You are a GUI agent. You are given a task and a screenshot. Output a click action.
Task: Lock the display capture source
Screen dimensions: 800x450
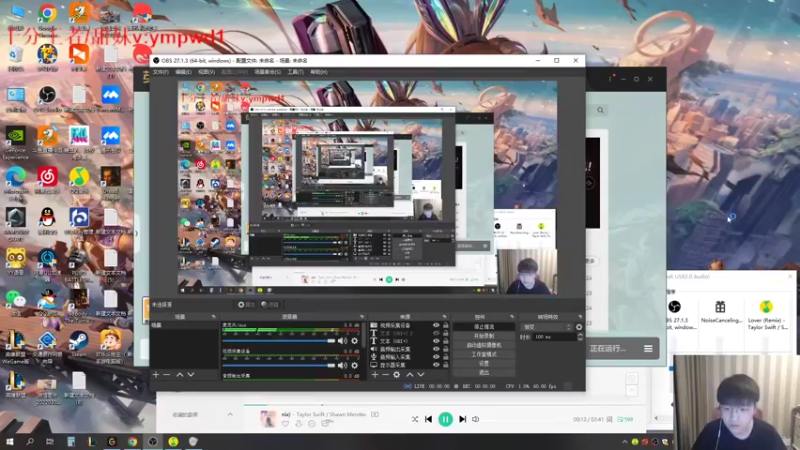point(445,365)
